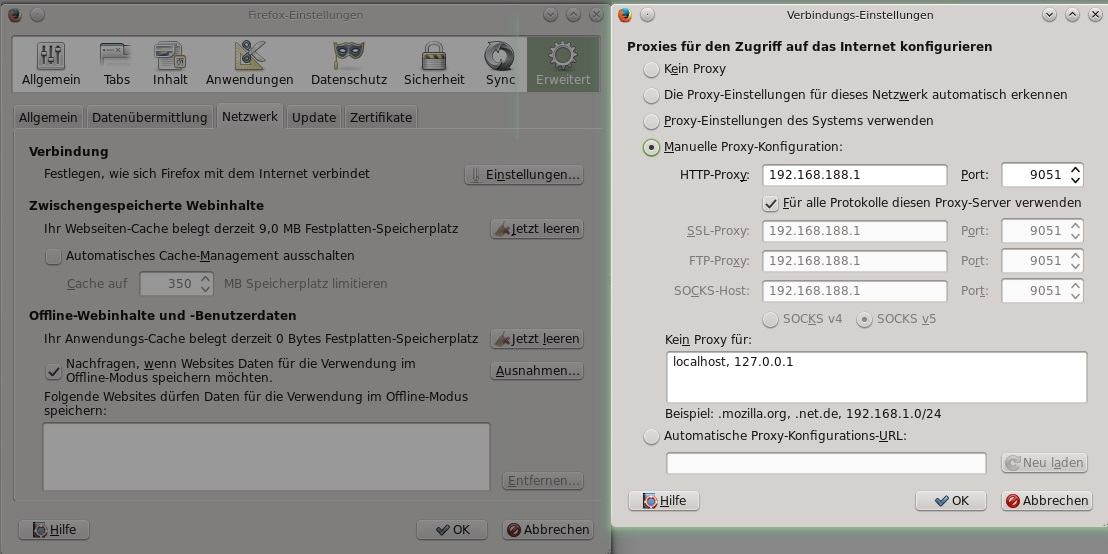The width and height of the screenshot is (1108, 554).
Task: Click the SSL-Proxy address field
Action: (x=854, y=231)
